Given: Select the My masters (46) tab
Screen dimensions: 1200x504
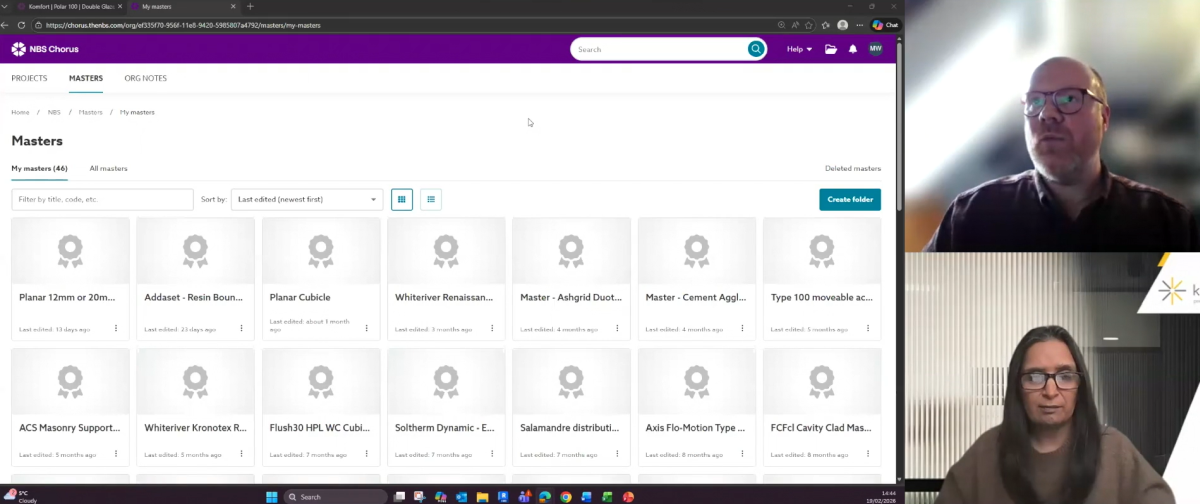Looking at the screenshot, I should coord(39,168).
